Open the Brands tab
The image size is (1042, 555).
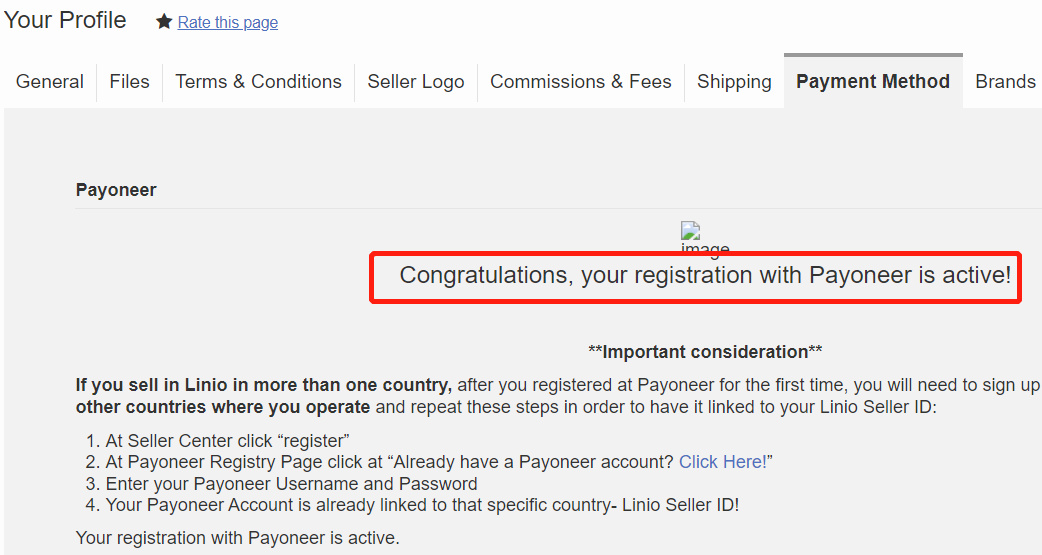(1005, 82)
